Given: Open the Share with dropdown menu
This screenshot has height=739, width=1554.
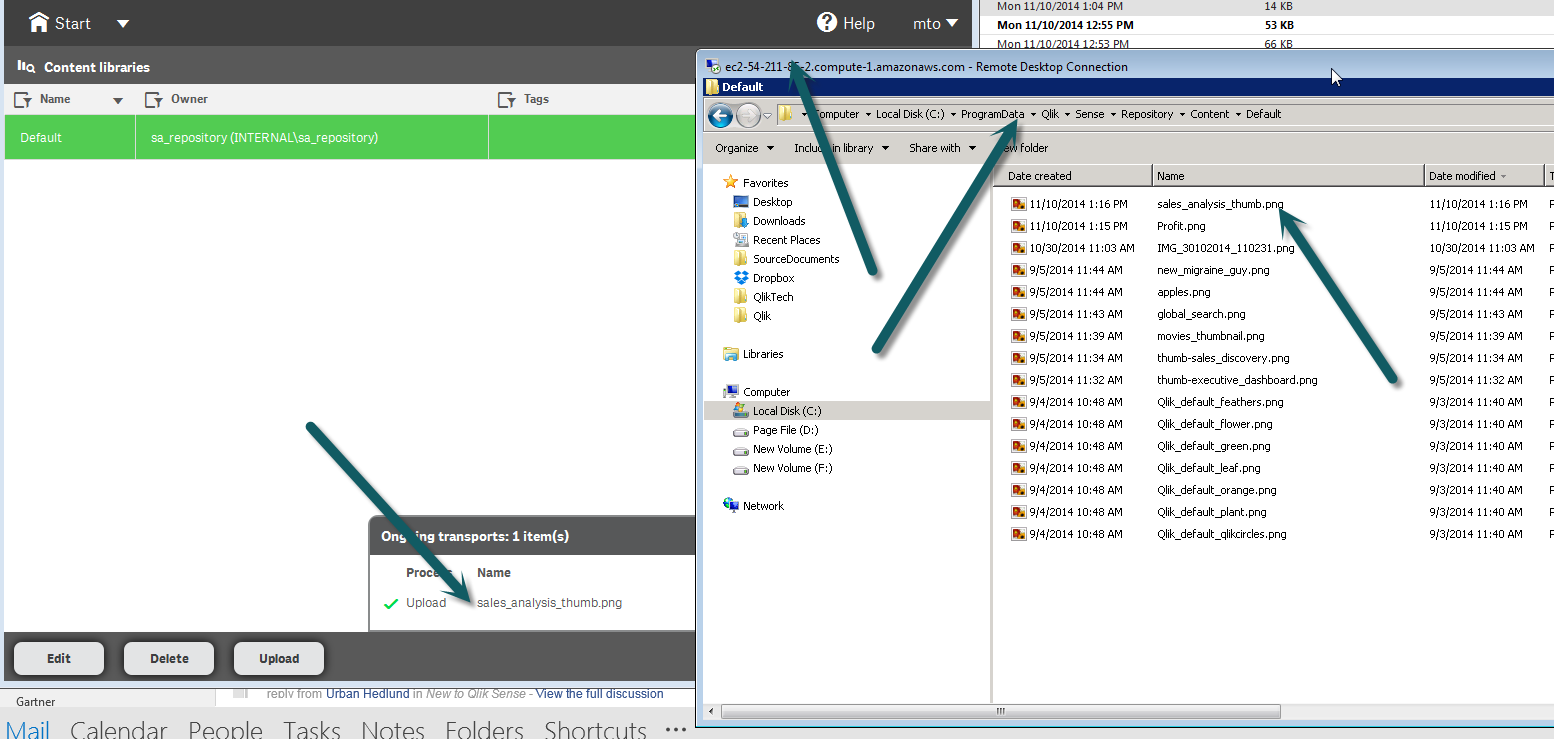Looking at the screenshot, I should (x=942, y=148).
